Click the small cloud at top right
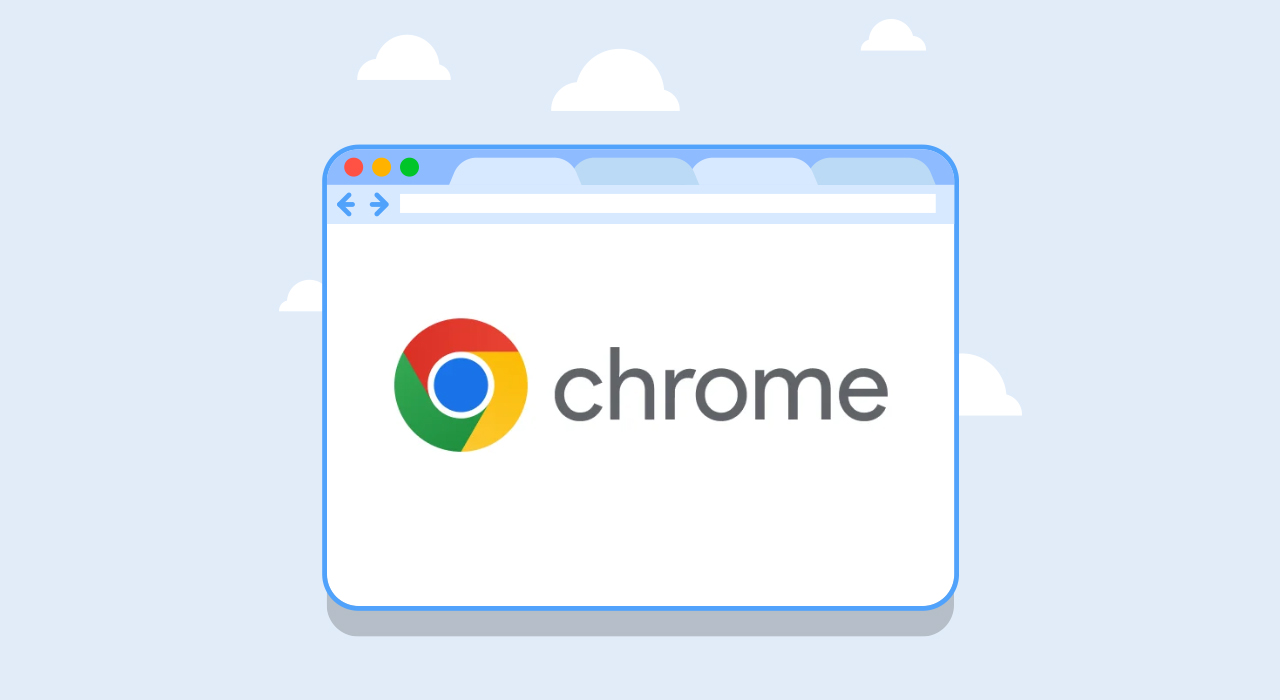Viewport: 1280px width, 700px height. point(894,35)
